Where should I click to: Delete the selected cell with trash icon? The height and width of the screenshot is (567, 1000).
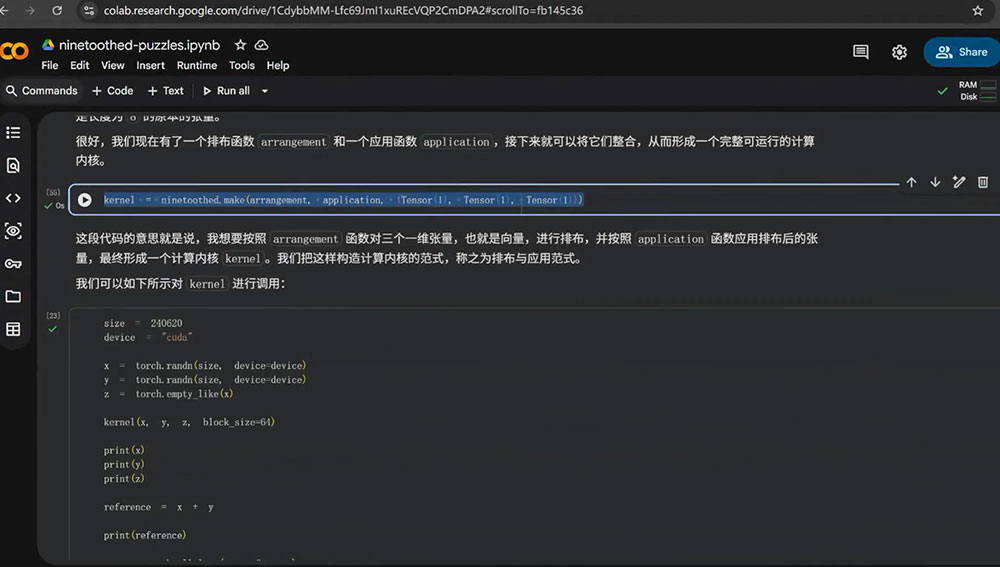point(983,182)
